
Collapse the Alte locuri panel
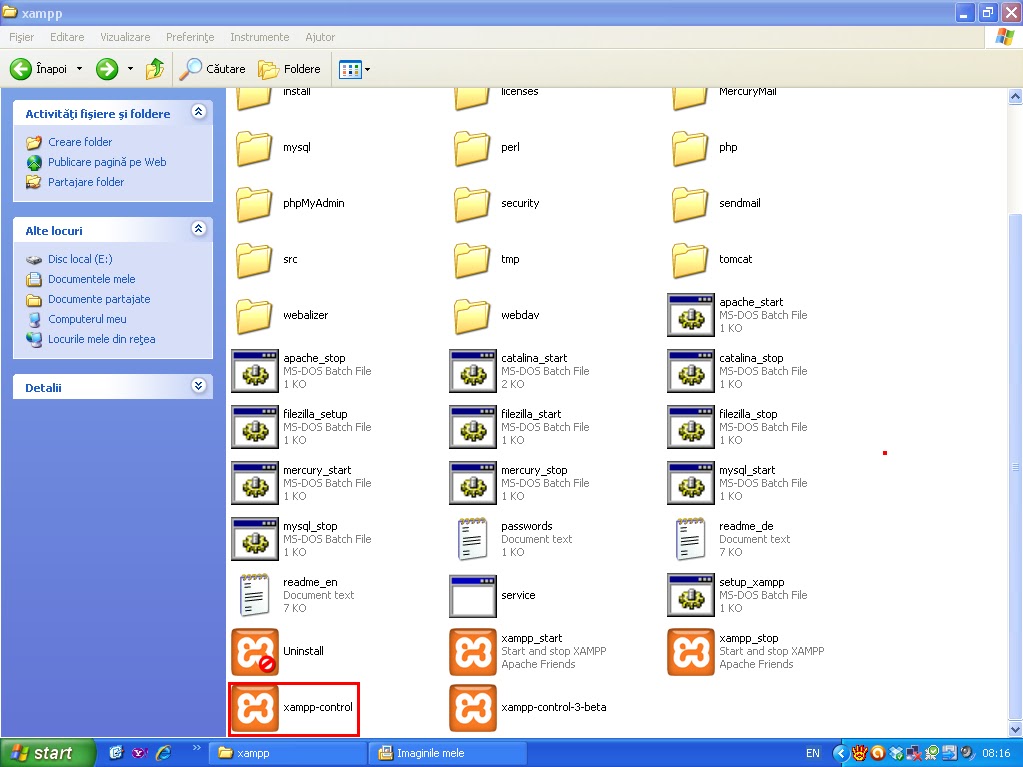(198, 229)
